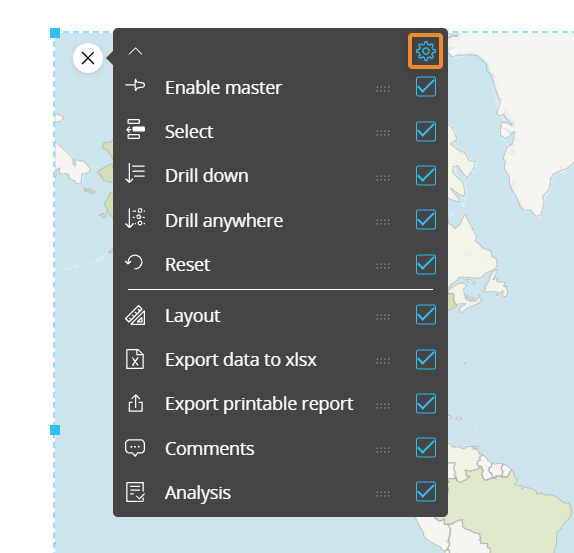
Task: Click the Export printable report label
Action: [259, 404]
